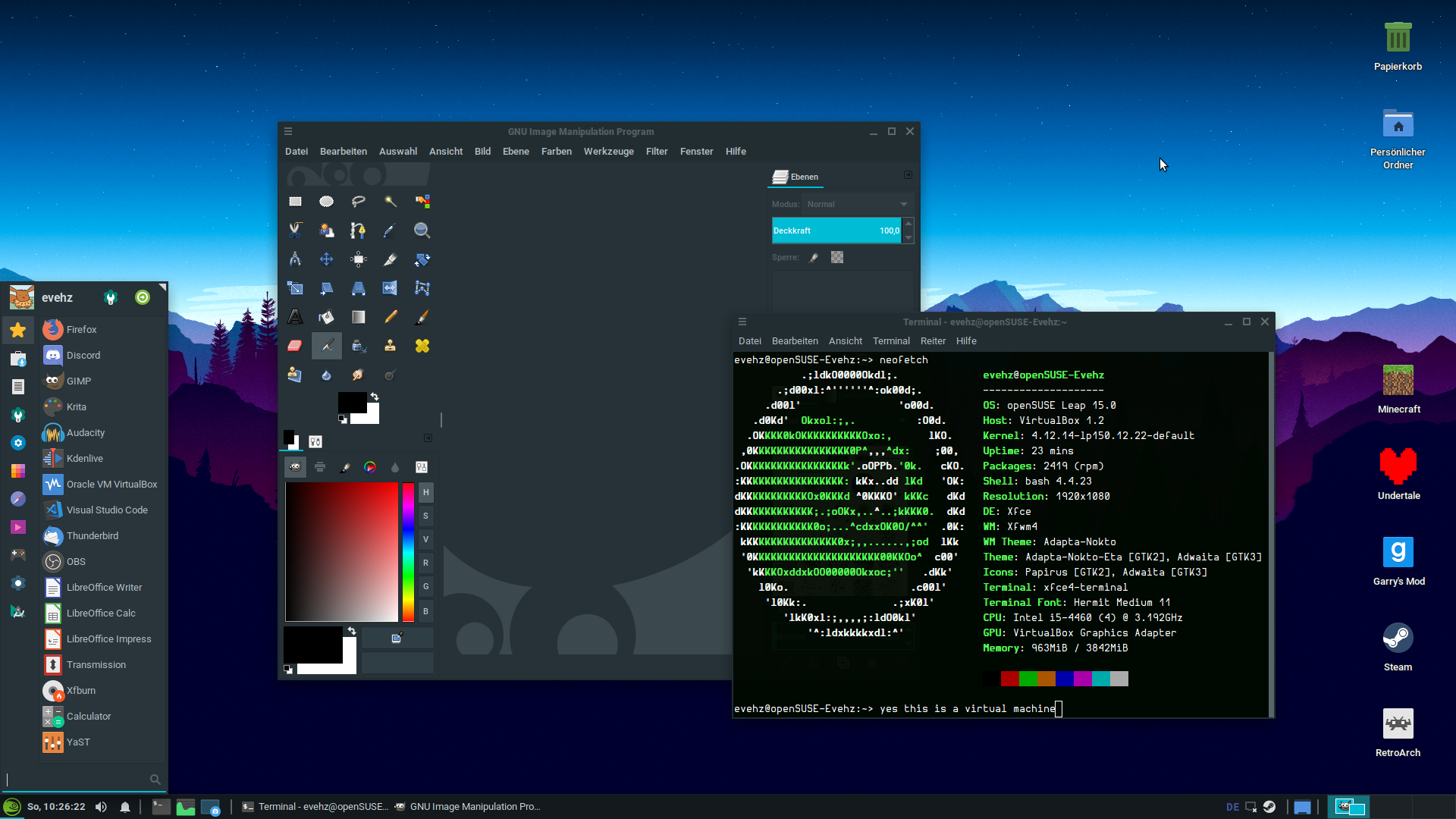Choose the S saturation channel button
This screenshot has height=819, width=1456.
click(x=426, y=516)
